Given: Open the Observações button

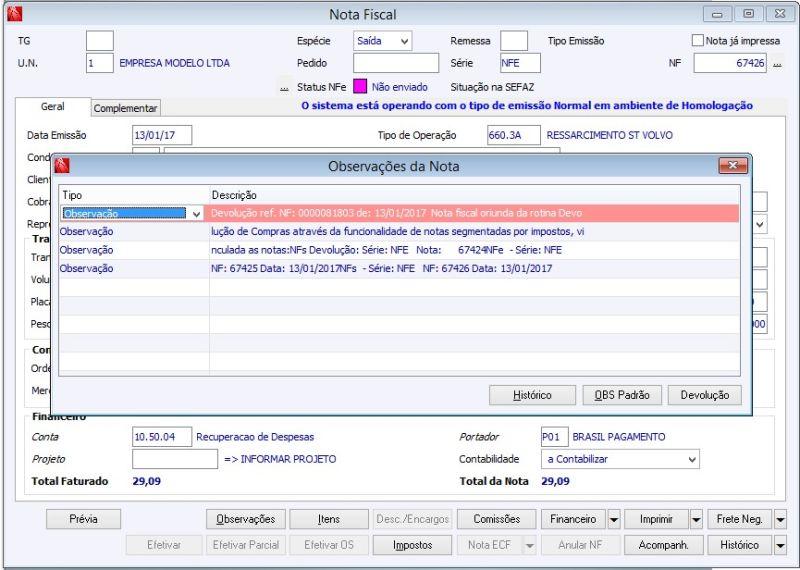Looking at the screenshot, I should tap(245, 519).
